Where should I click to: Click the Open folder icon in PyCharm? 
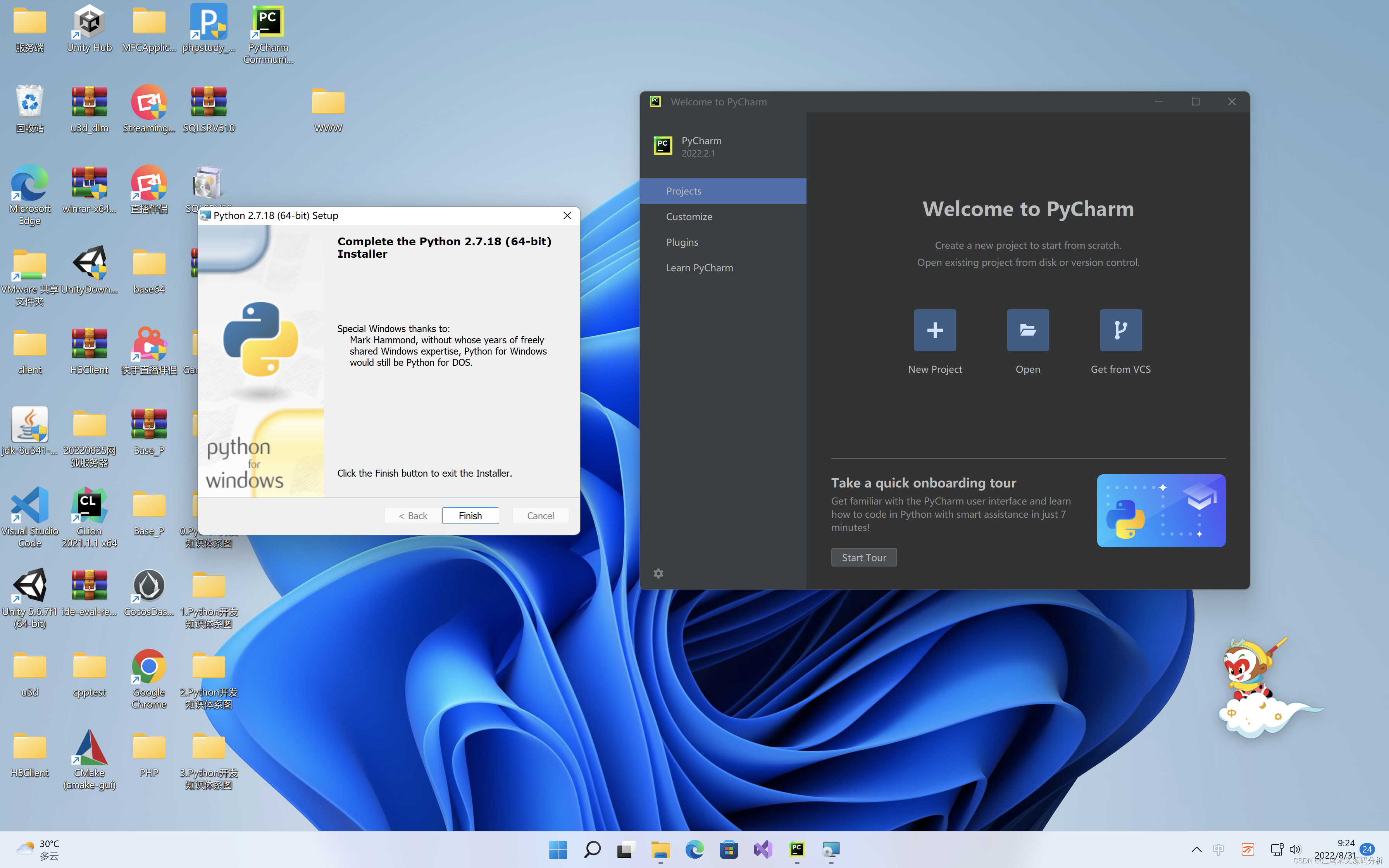click(x=1027, y=330)
